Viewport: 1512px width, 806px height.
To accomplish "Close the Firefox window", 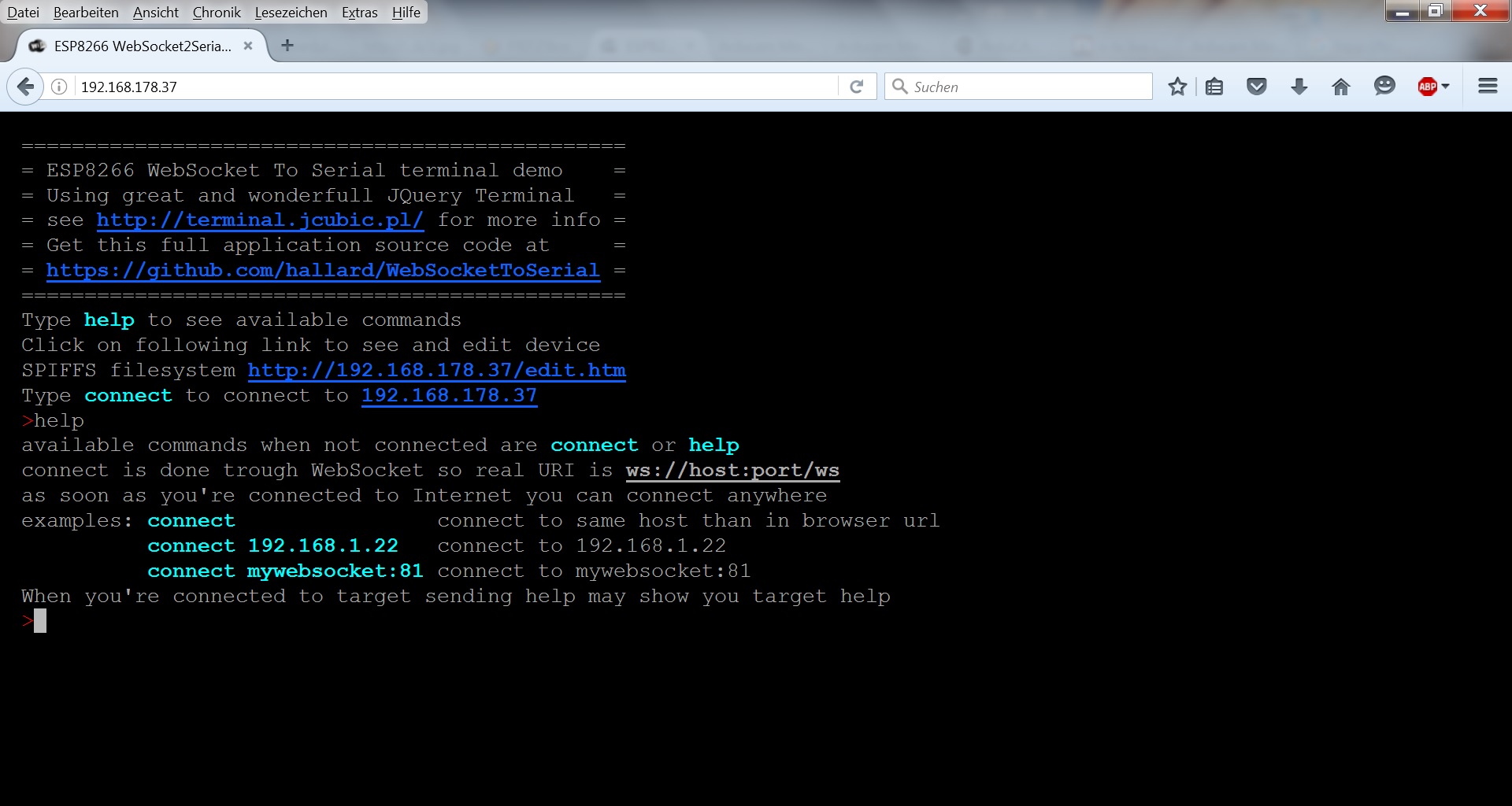I will pos(1480,11).
